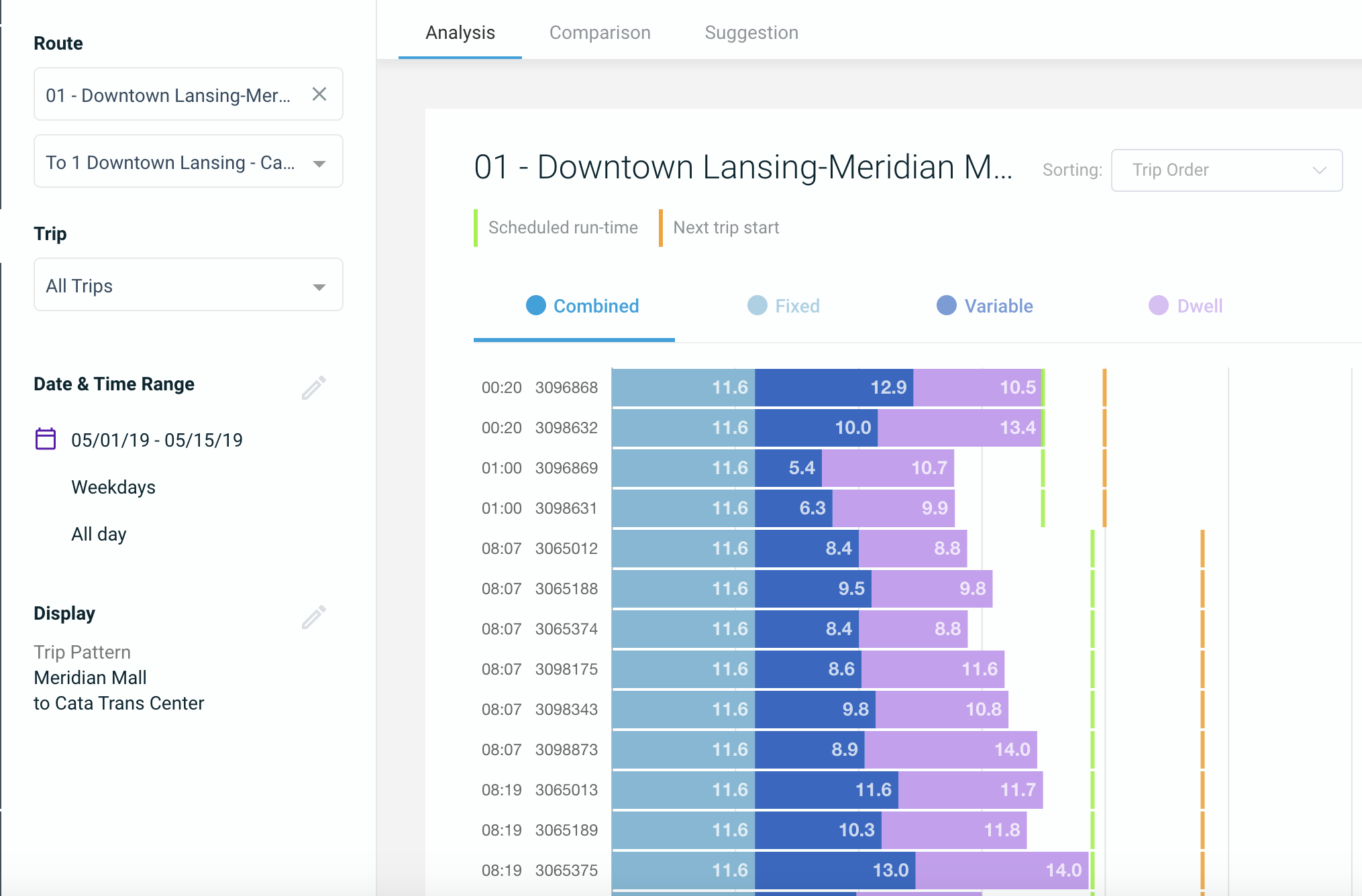Expand the All Trips dropdown
Image resolution: width=1362 pixels, height=896 pixels.
[x=188, y=286]
